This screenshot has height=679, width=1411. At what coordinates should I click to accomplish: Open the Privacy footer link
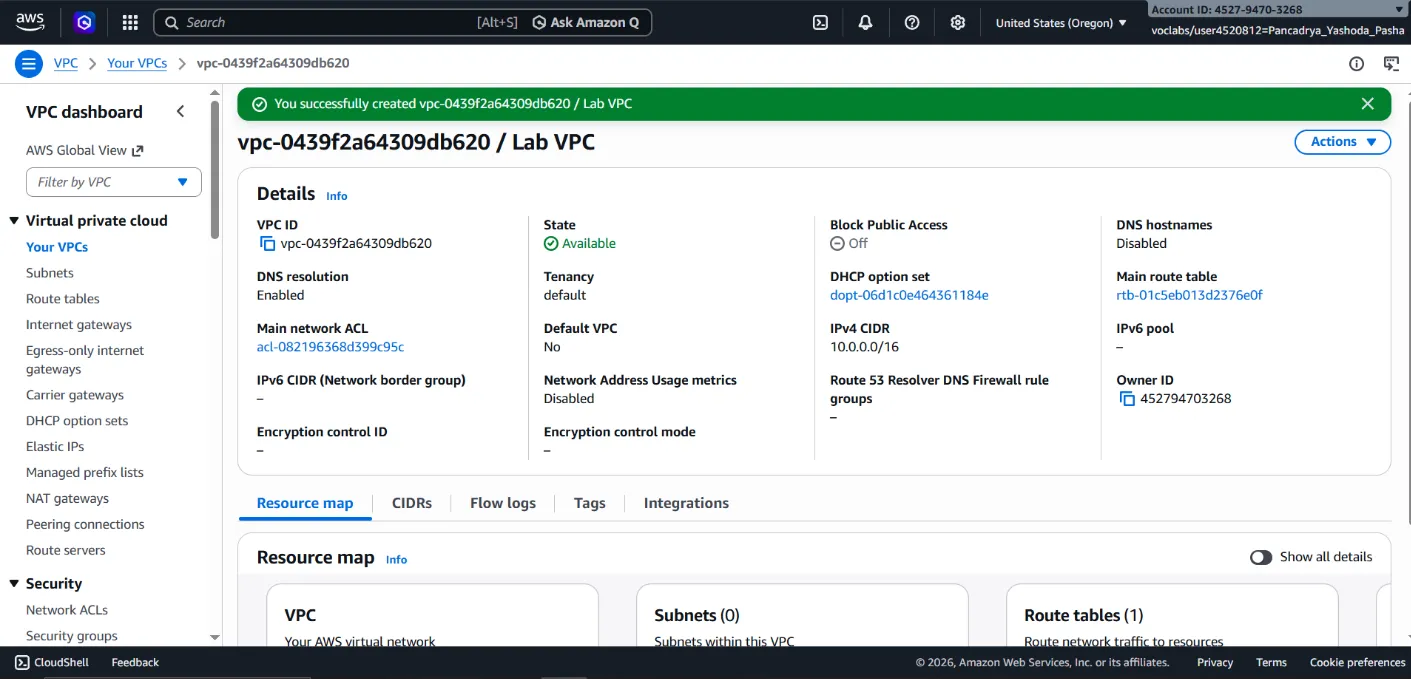pyautogui.click(x=1215, y=662)
